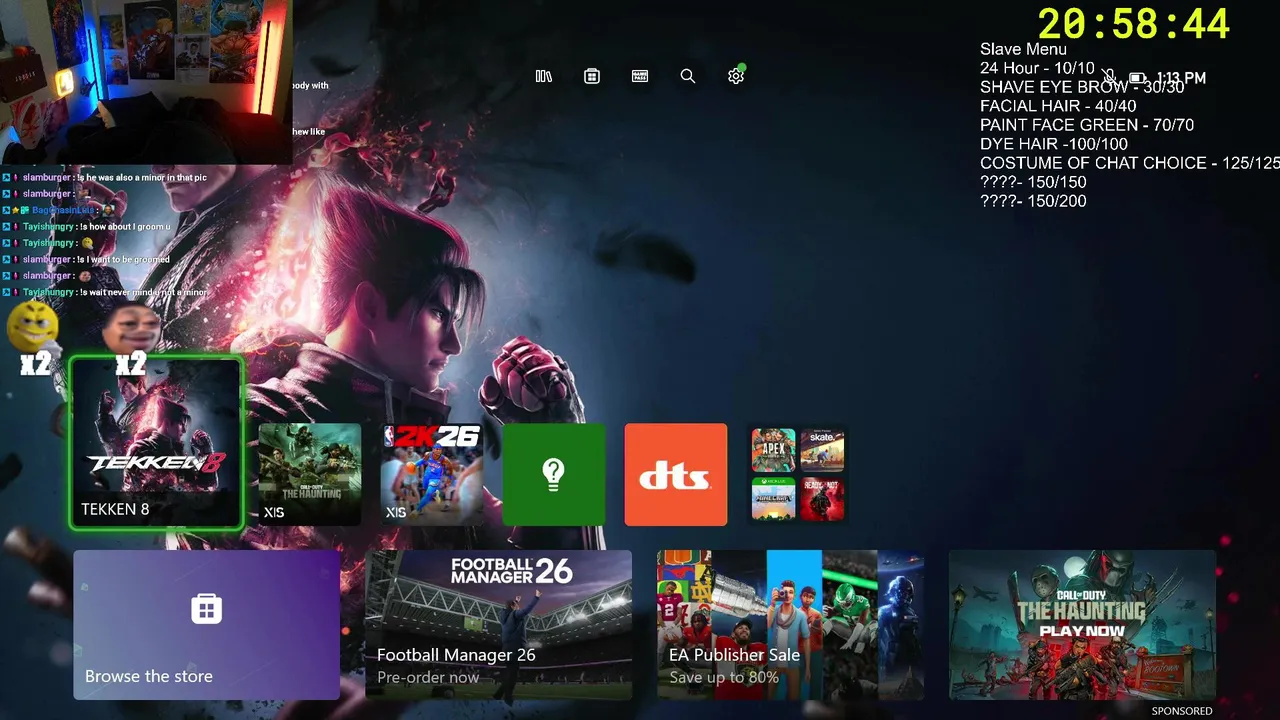Image resolution: width=1280 pixels, height=720 pixels.
Task: Launch the TEKKEN 8 tile
Action: tap(156, 442)
